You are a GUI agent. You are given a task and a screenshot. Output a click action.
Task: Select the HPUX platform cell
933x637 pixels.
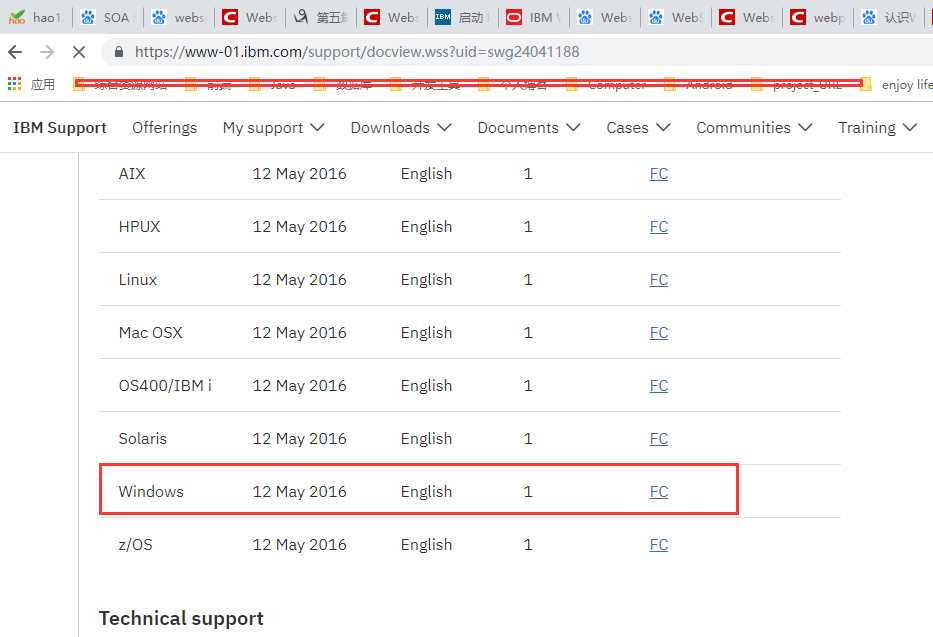click(139, 227)
